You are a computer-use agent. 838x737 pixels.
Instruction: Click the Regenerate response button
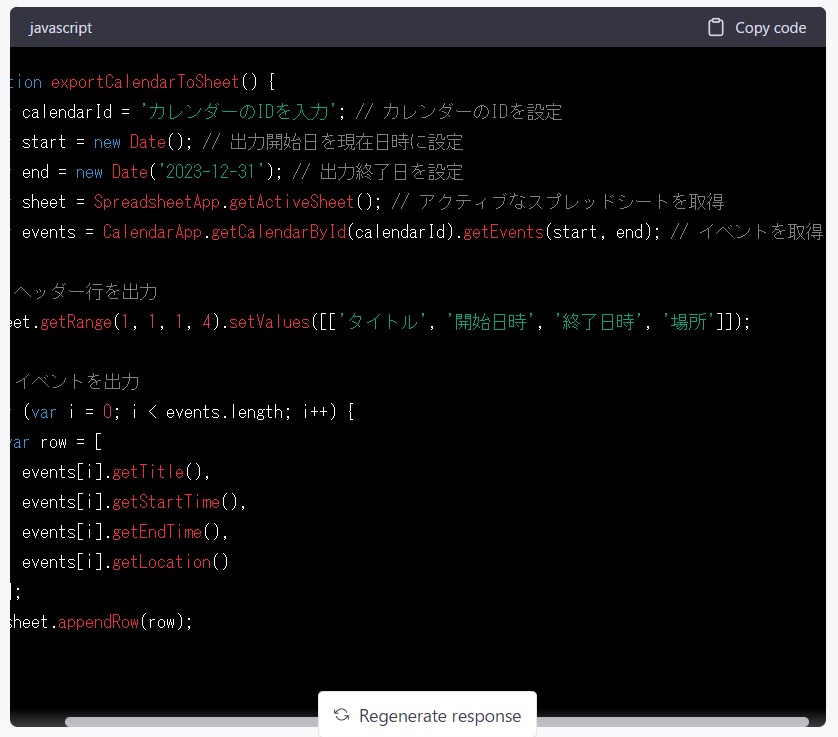[428, 715]
